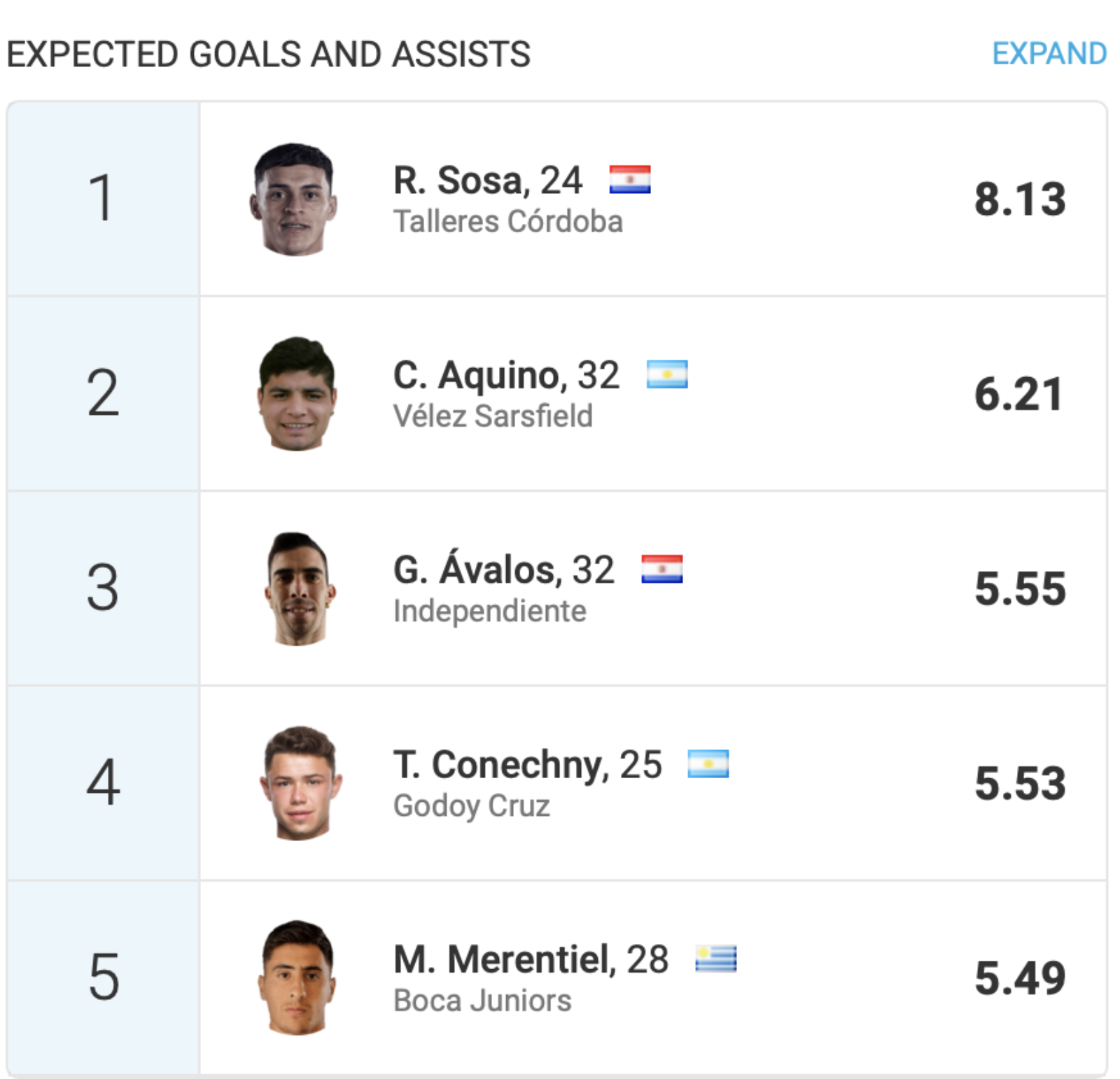Screen dimensions: 1120x1079
Task: Select the 8.13 expected goals value
Action: coord(1020,199)
